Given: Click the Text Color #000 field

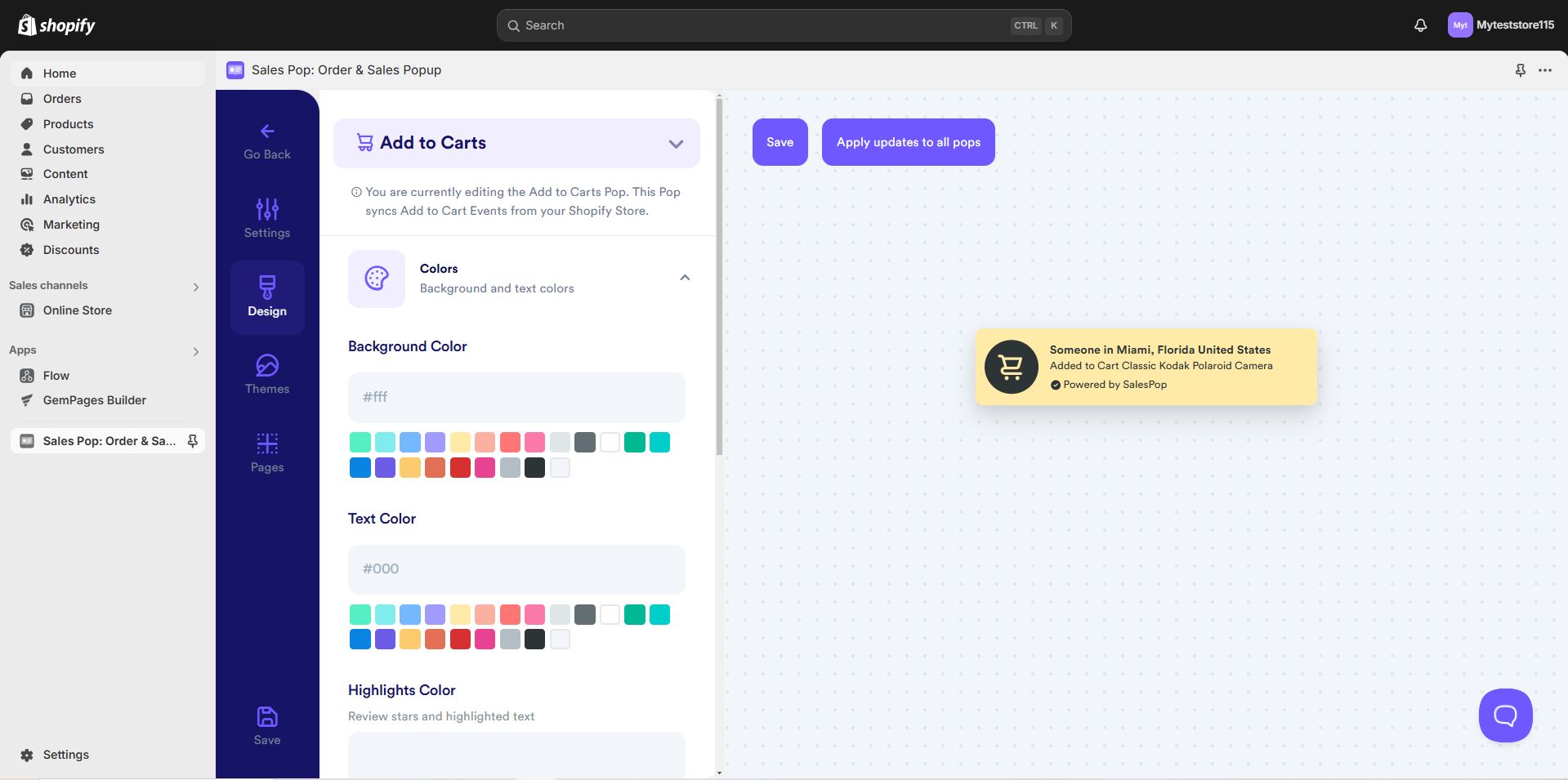Looking at the screenshot, I should [x=516, y=569].
